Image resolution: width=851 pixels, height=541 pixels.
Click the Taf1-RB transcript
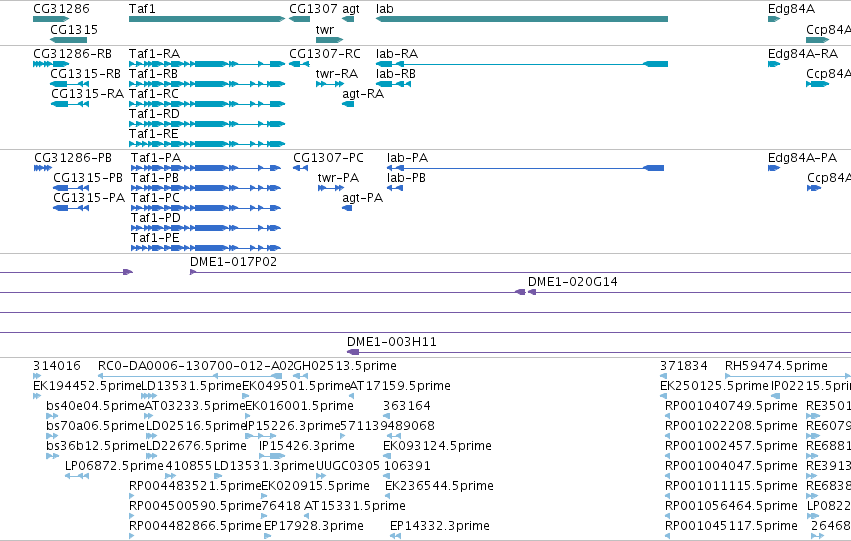[x=207, y=84]
